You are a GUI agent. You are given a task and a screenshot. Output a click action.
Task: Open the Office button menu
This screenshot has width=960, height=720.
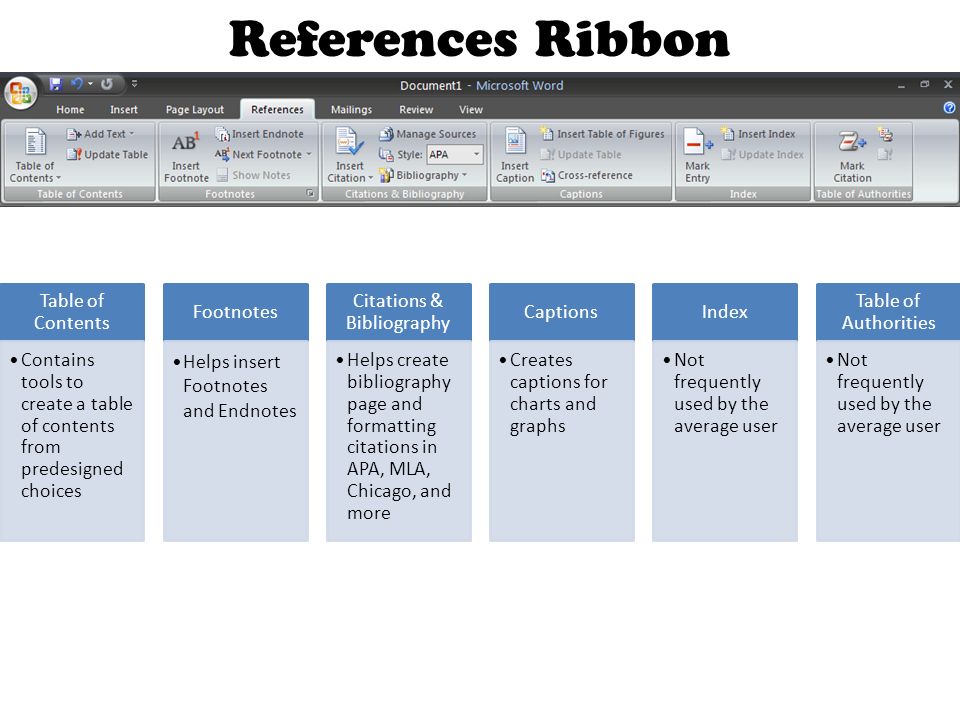(x=21, y=93)
